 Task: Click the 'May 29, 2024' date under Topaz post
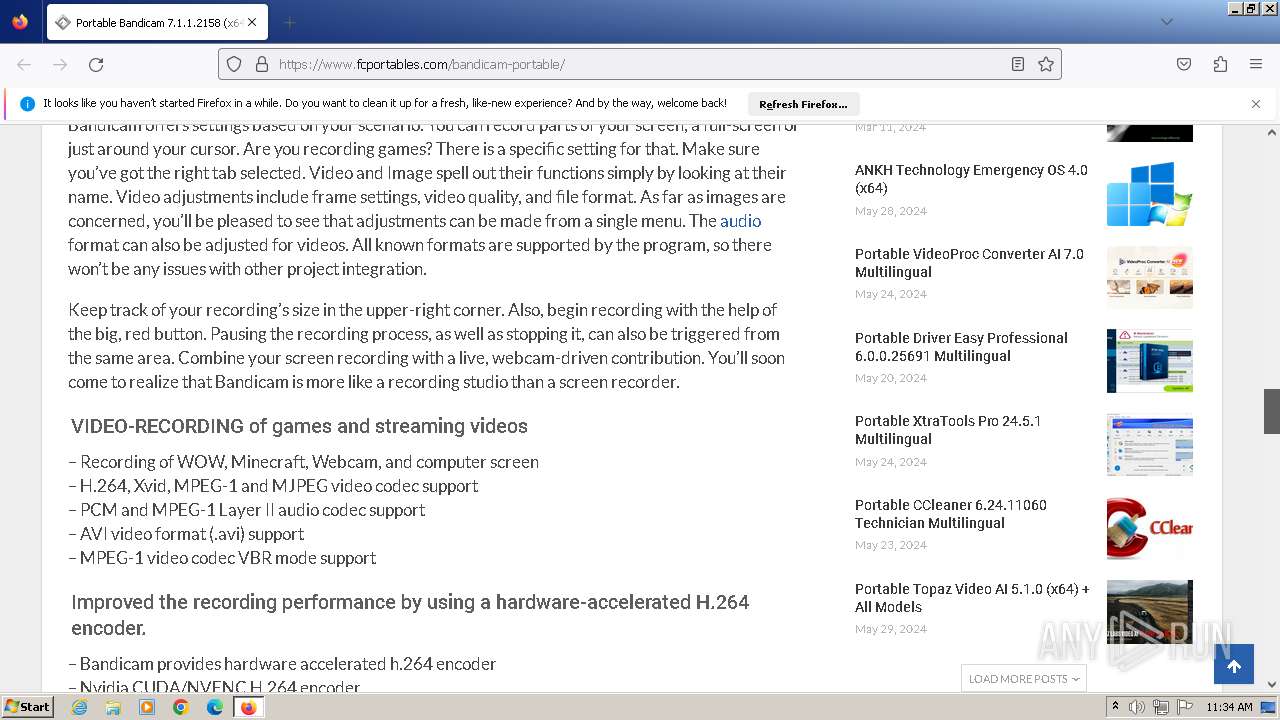pos(891,629)
